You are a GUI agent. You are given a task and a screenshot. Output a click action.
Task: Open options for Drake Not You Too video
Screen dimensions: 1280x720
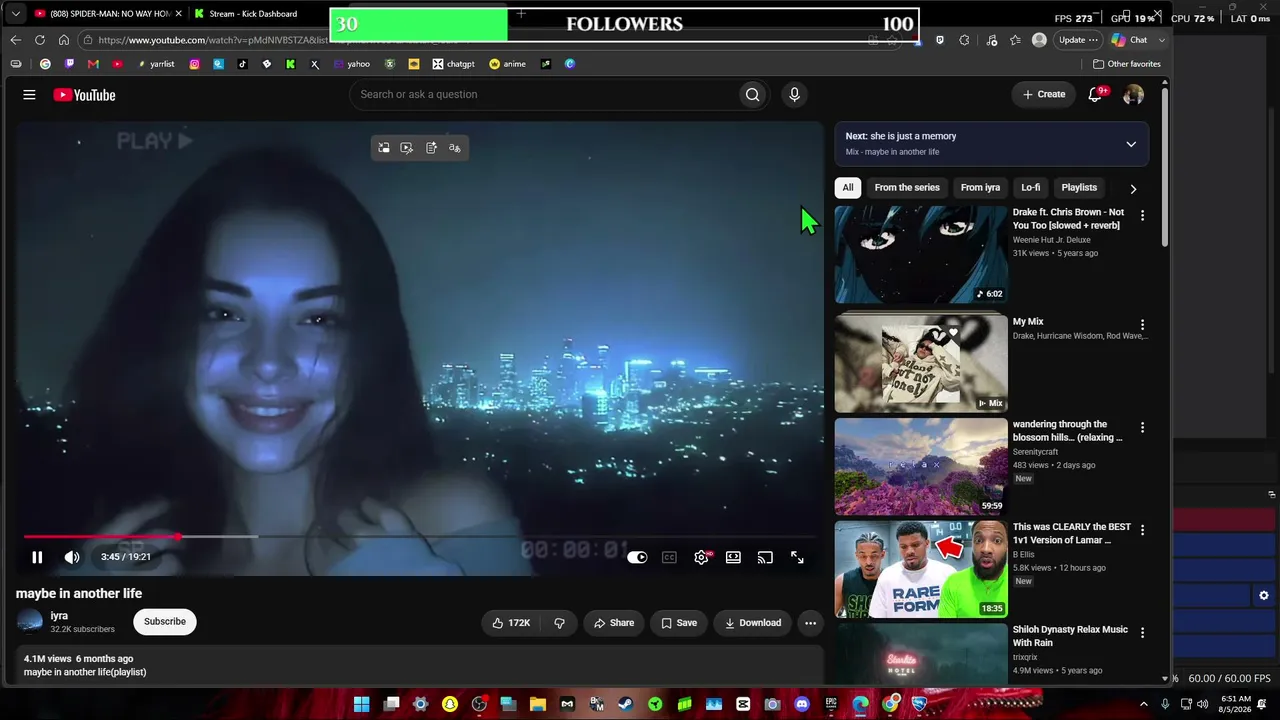click(x=1142, y=215)
